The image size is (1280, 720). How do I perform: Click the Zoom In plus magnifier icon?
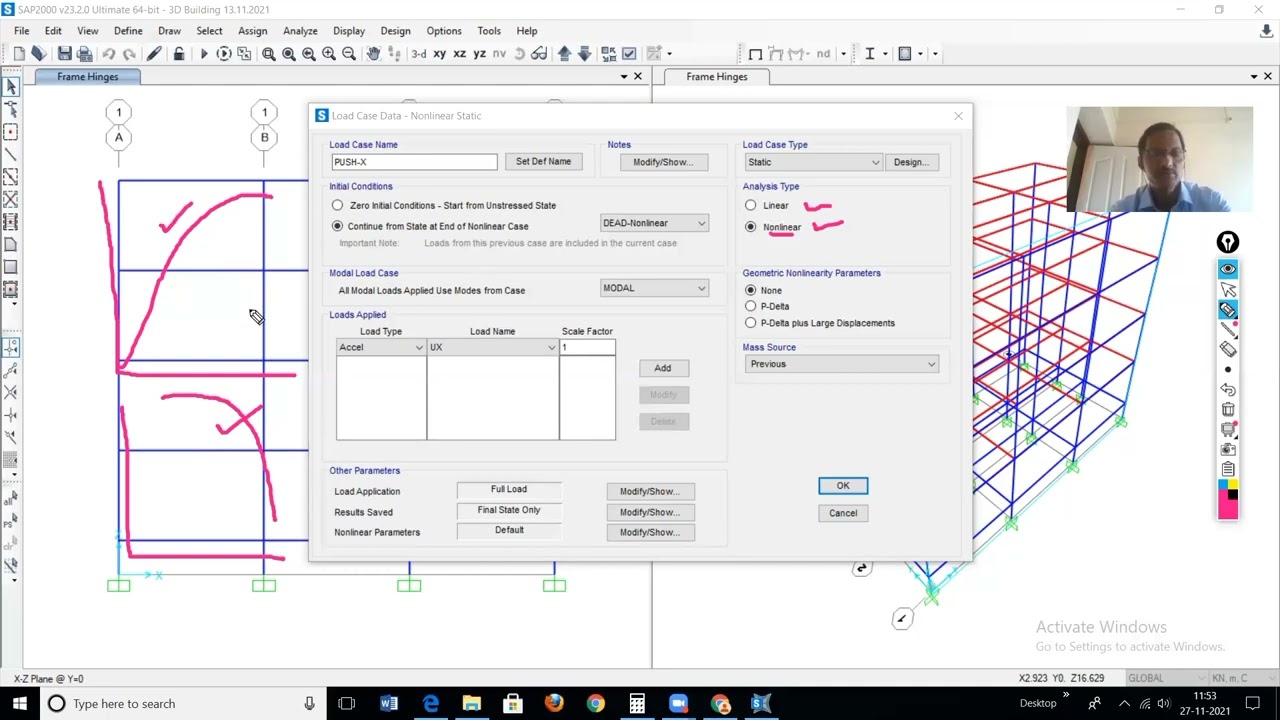point(329,54)
